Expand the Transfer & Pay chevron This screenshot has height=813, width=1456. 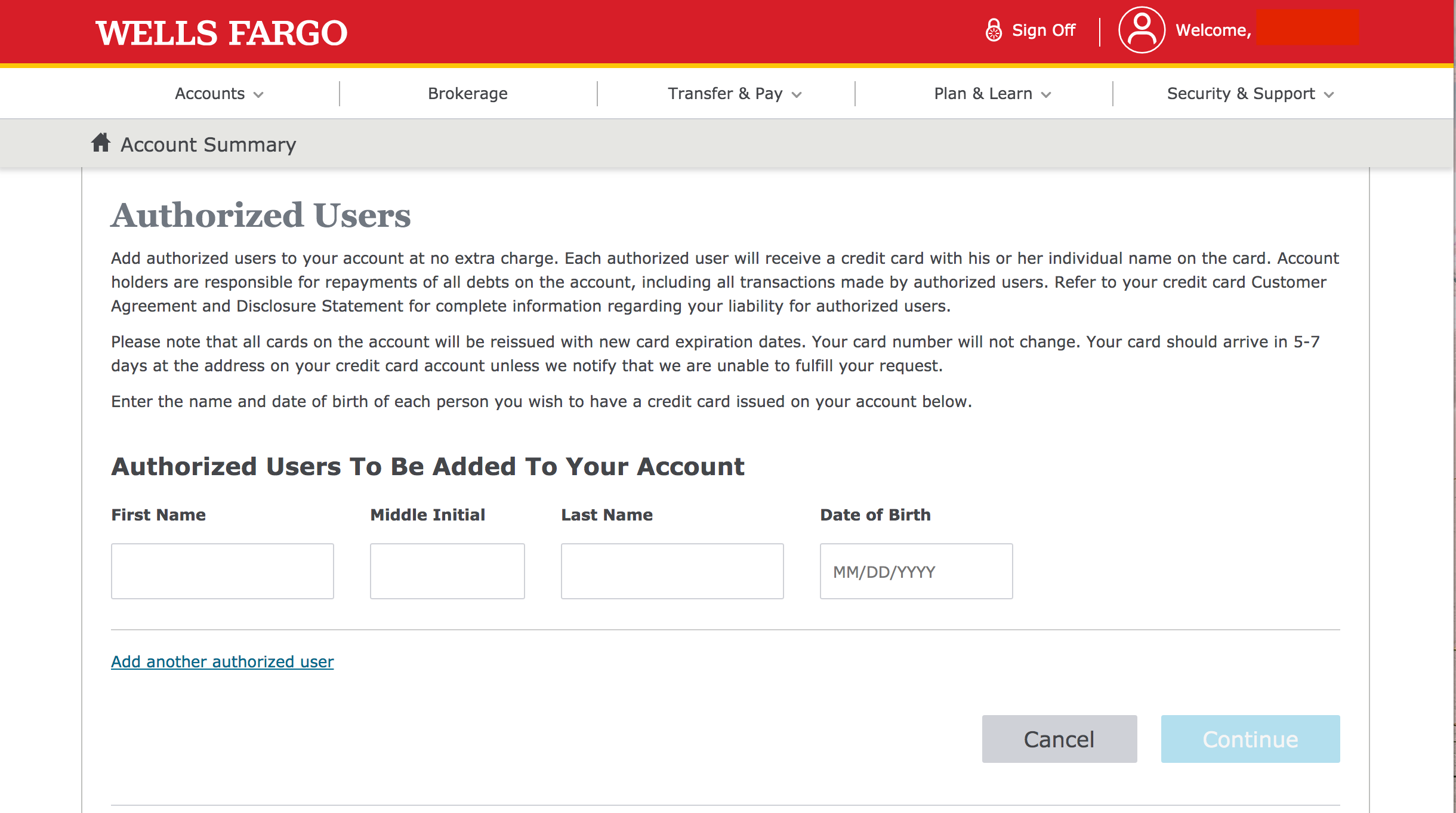tap(797, 95)
